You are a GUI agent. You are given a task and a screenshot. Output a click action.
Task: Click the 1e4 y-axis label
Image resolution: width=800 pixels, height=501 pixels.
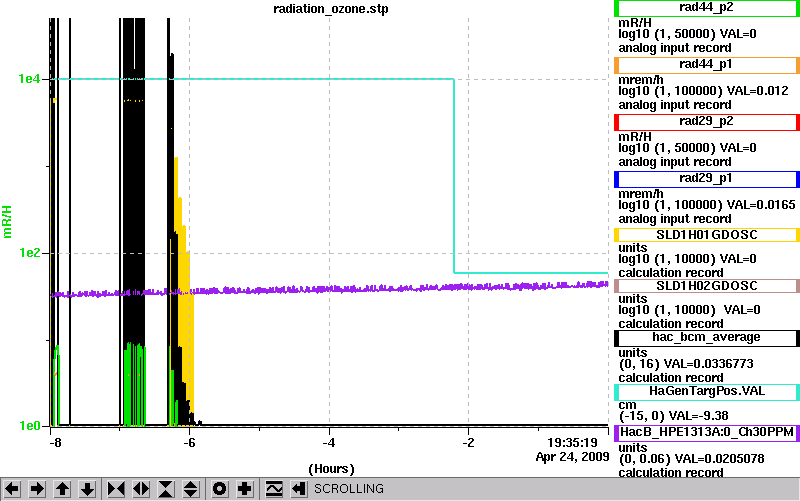click(29, 79)
